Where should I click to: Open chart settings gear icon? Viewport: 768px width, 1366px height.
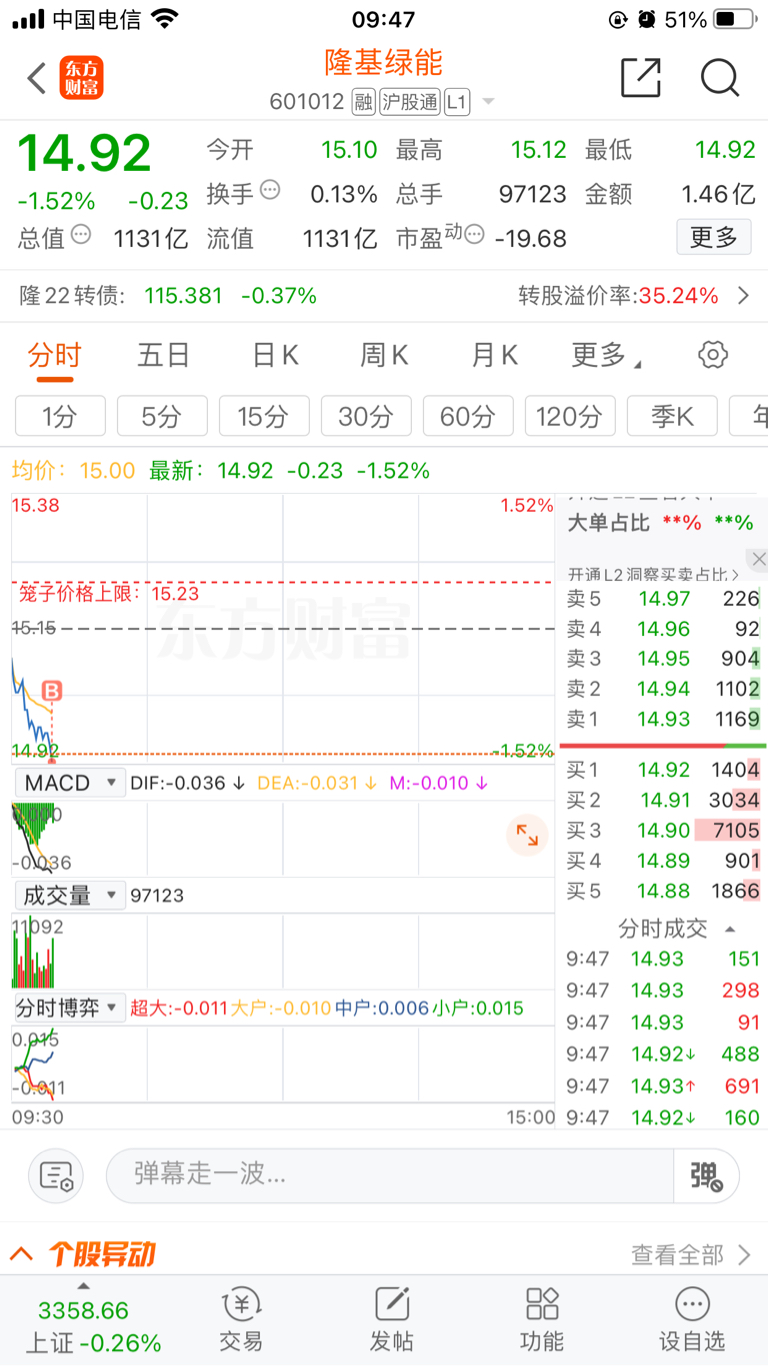(713, 354)
